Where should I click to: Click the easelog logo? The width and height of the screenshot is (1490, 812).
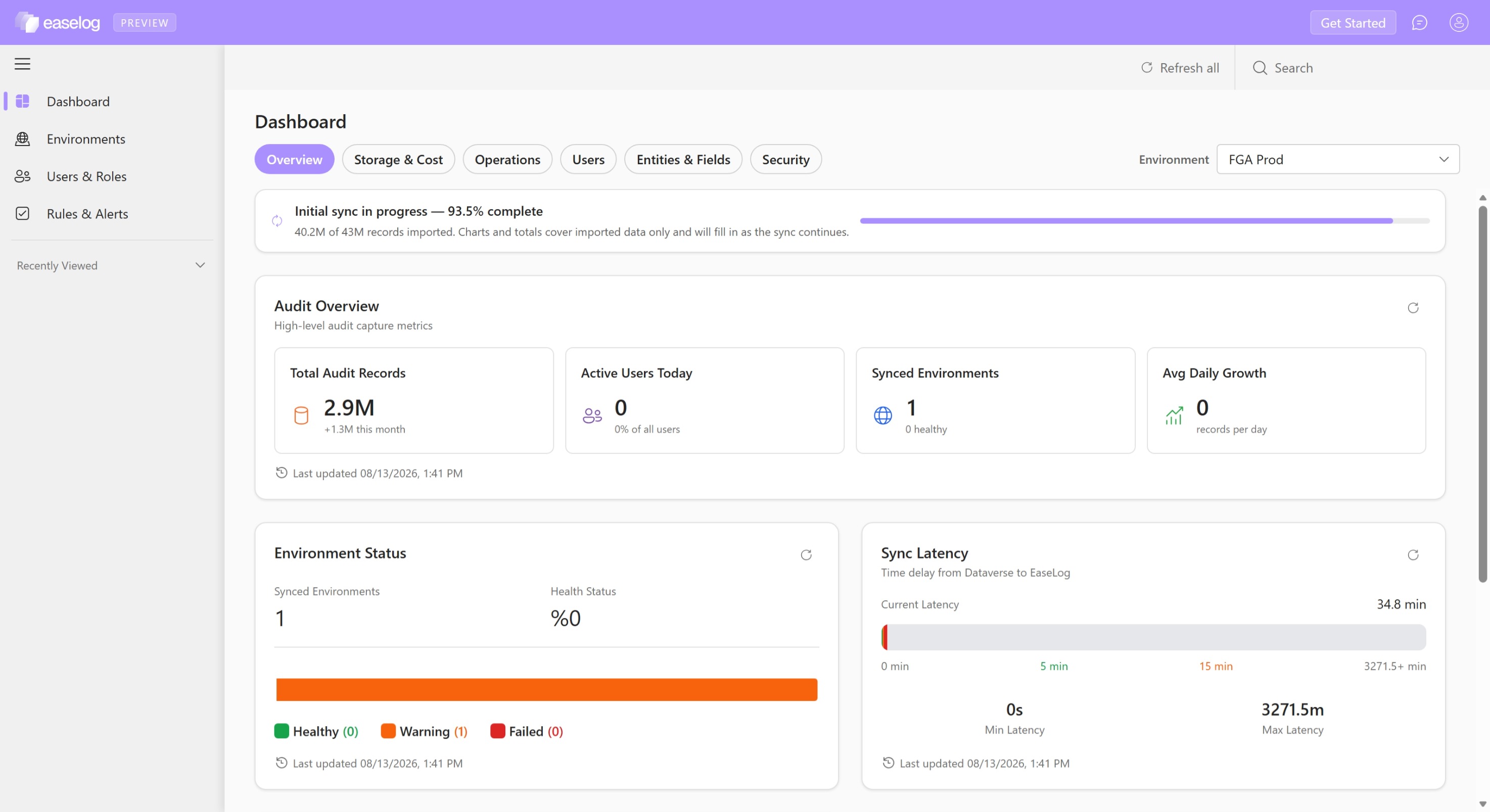pyautogui.click(x=57, y=23)
